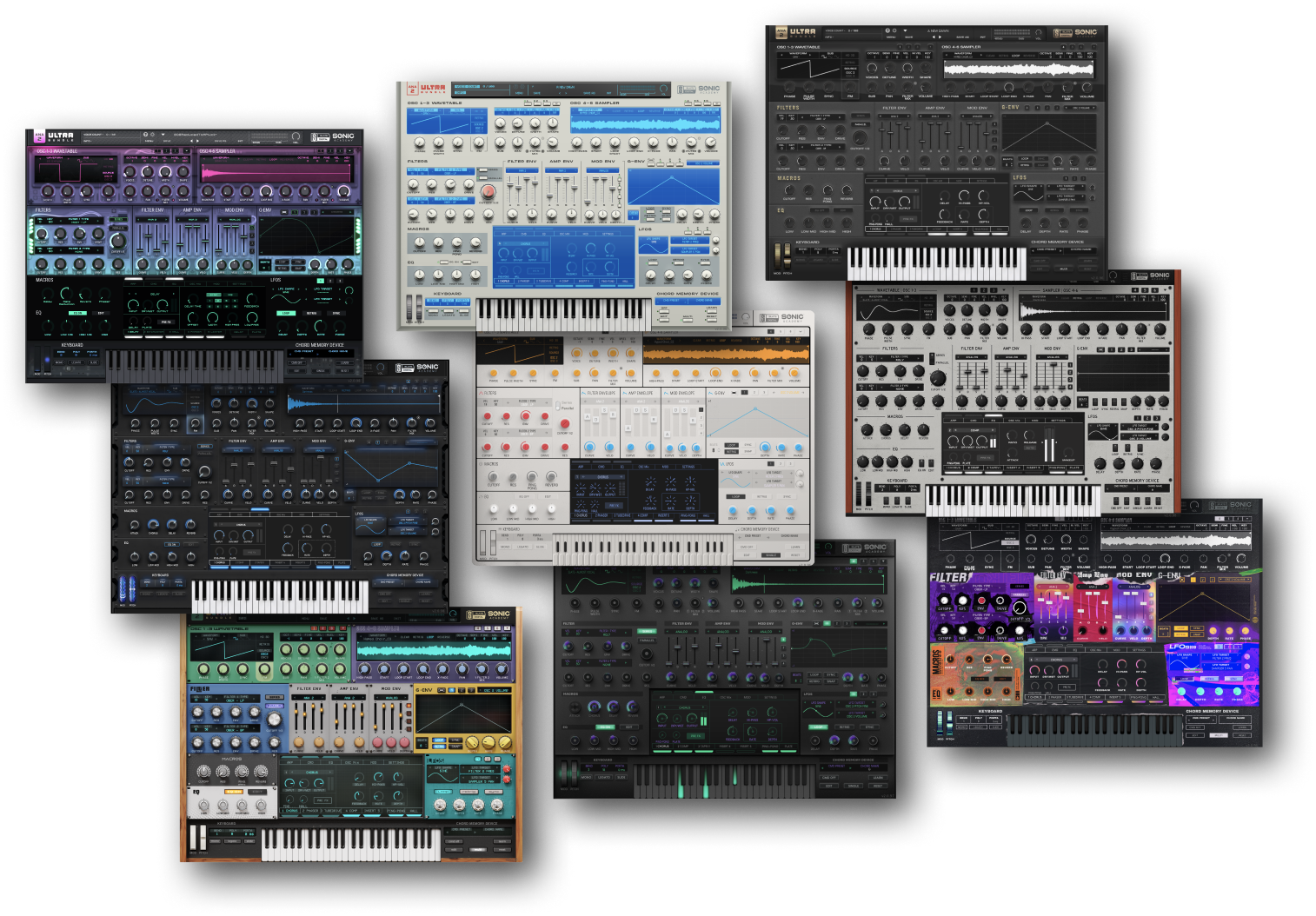Open the Filter Env type selector on white-blue synth
Viewport: 1316px width, 916px height.
[522, 170]
